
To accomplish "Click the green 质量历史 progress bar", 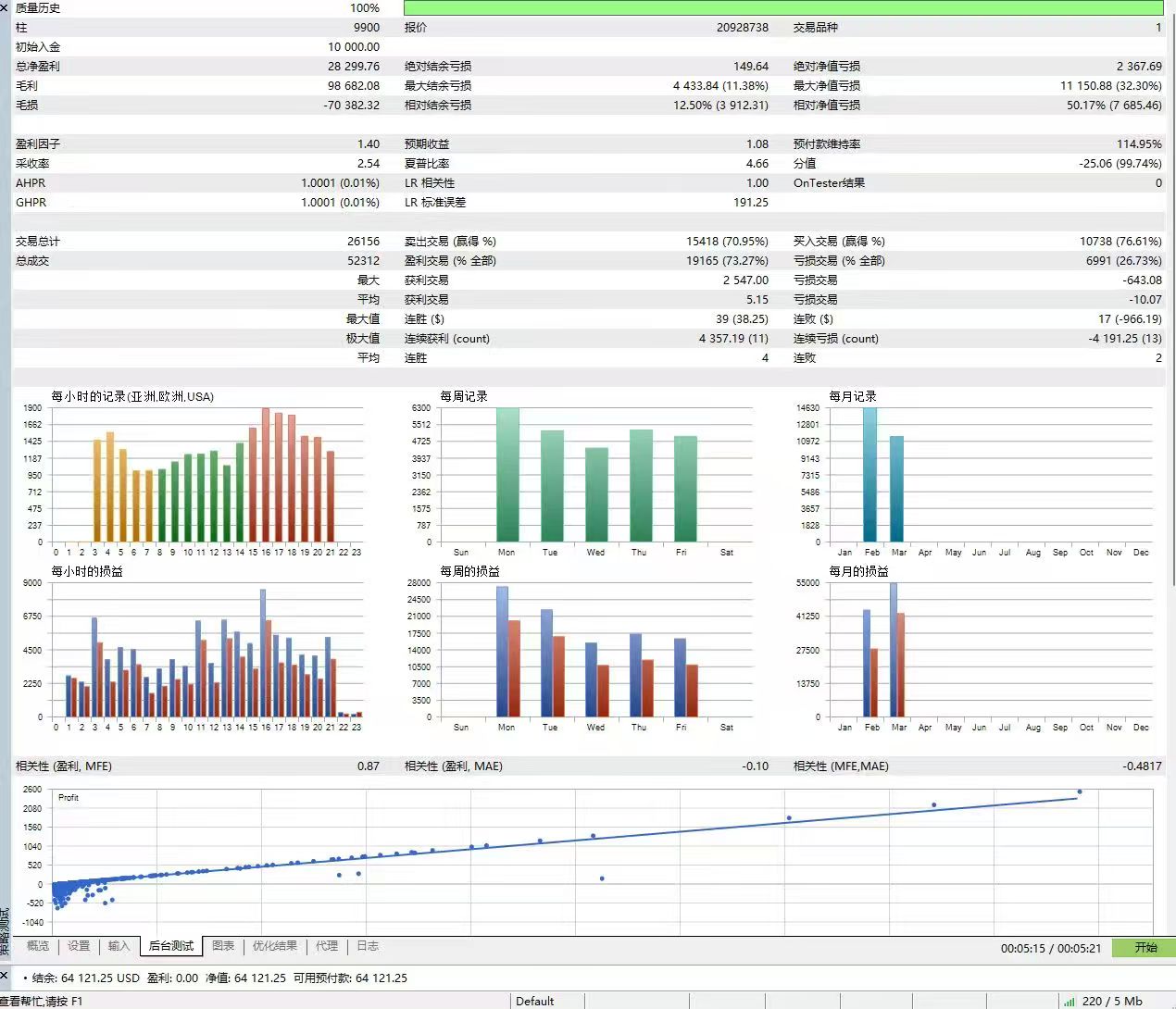I will tap(783, 7).
